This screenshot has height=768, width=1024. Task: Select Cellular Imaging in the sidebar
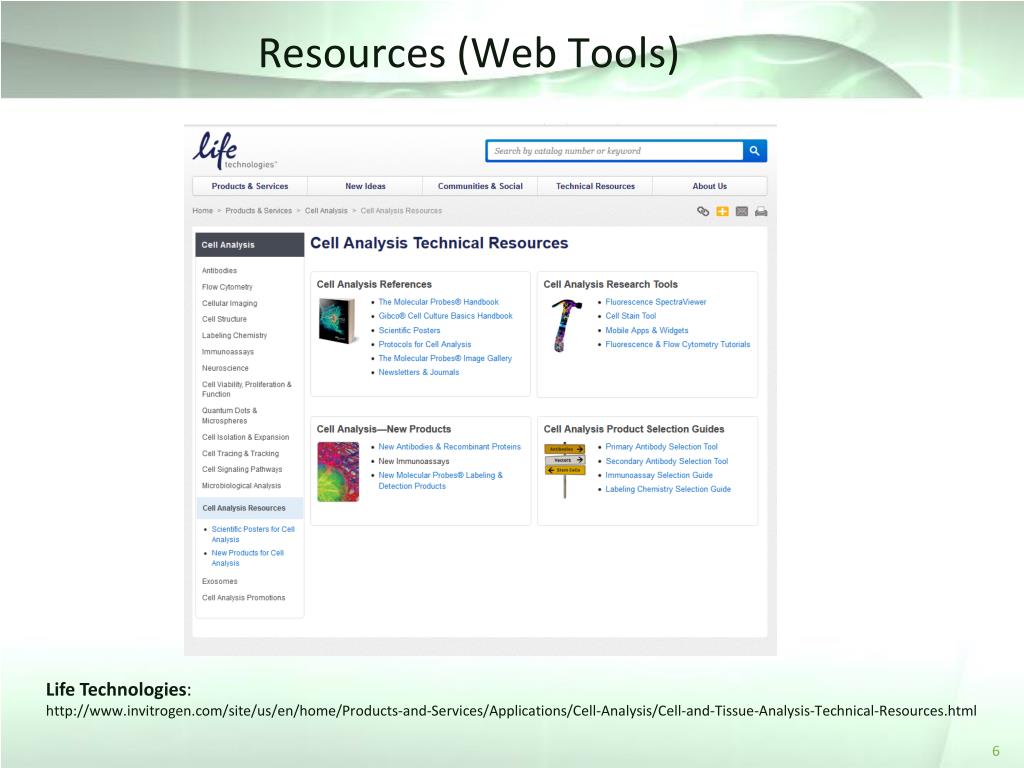(x=229, y=303)
